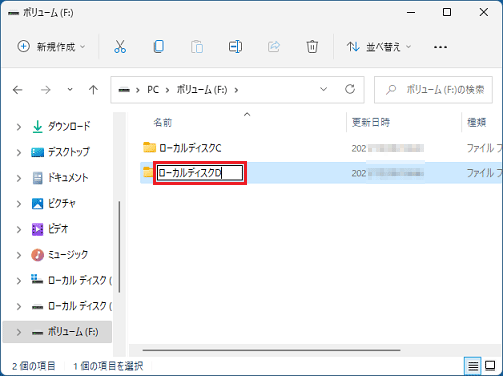Screen dimensions: 503x376
Task: Click the drive icon in address bar
Action: (x=124, y=90)
